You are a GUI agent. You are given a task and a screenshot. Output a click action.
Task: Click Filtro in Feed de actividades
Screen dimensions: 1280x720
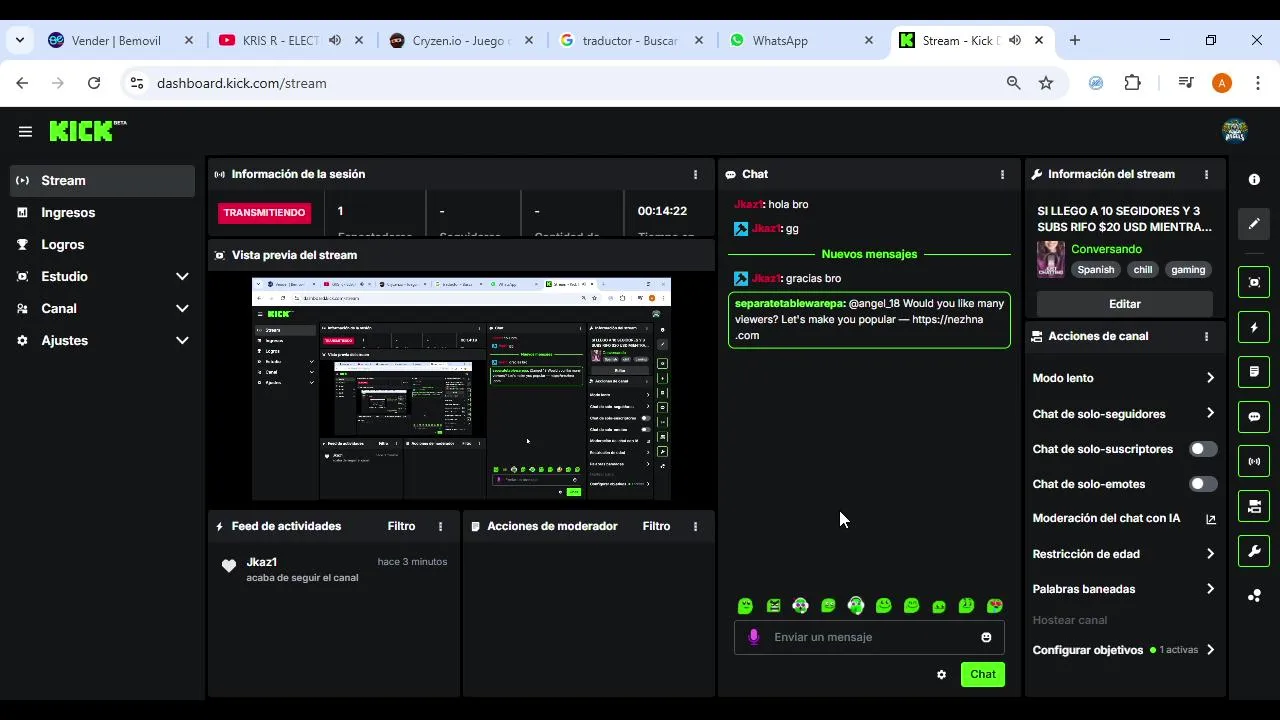[x=401, y=526]
